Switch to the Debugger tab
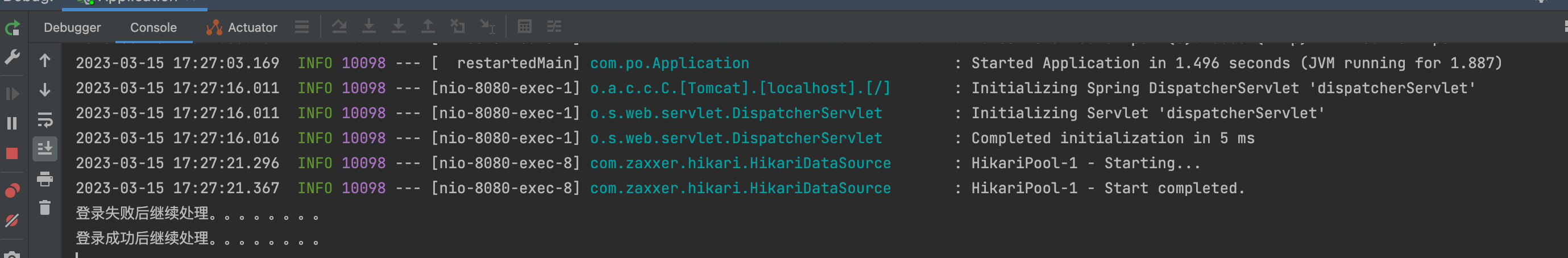1568x258 pixels. (72, 27)
